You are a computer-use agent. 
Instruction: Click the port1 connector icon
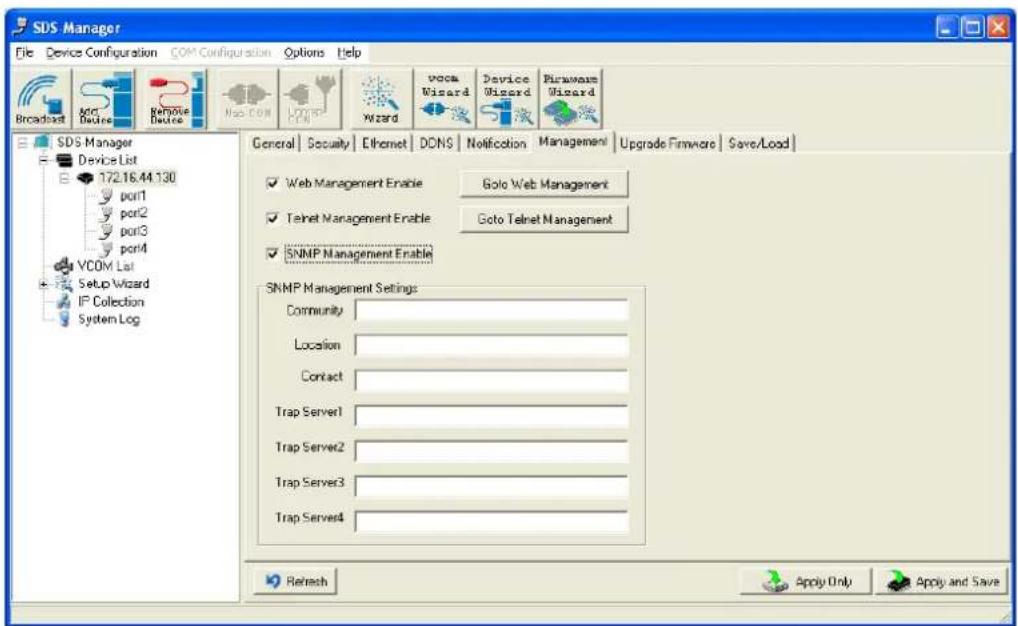tap(106, 195)
